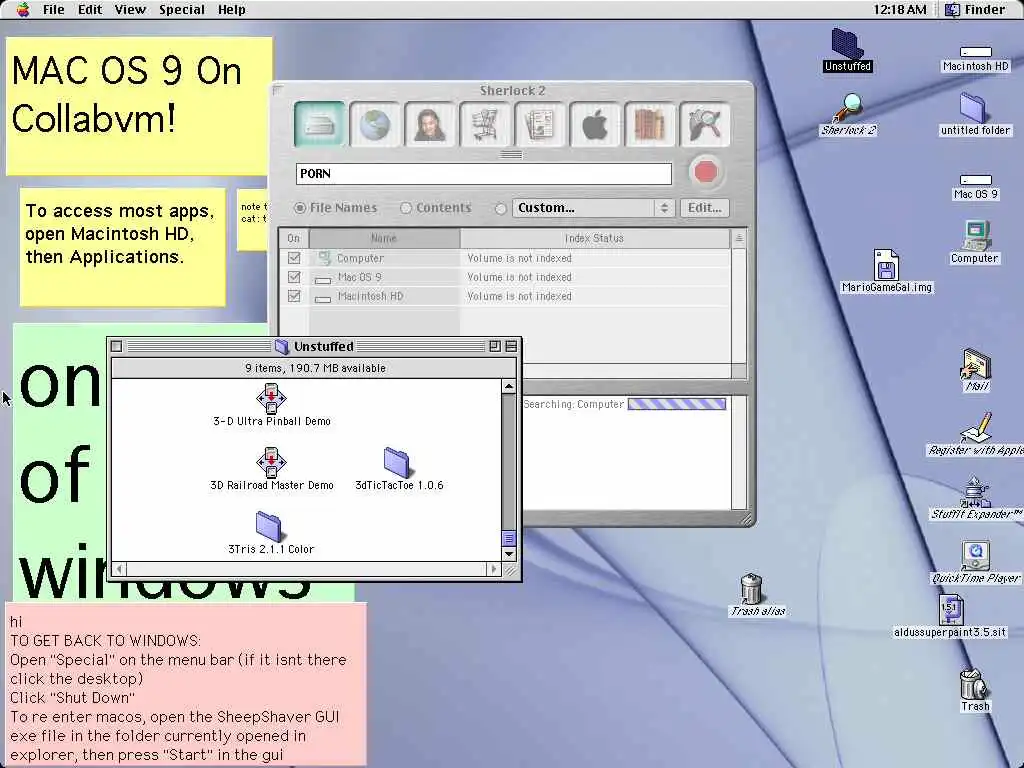Select the Files channel hard drive icon in Sherlock
1024x768 pixels.
point(319,123)
